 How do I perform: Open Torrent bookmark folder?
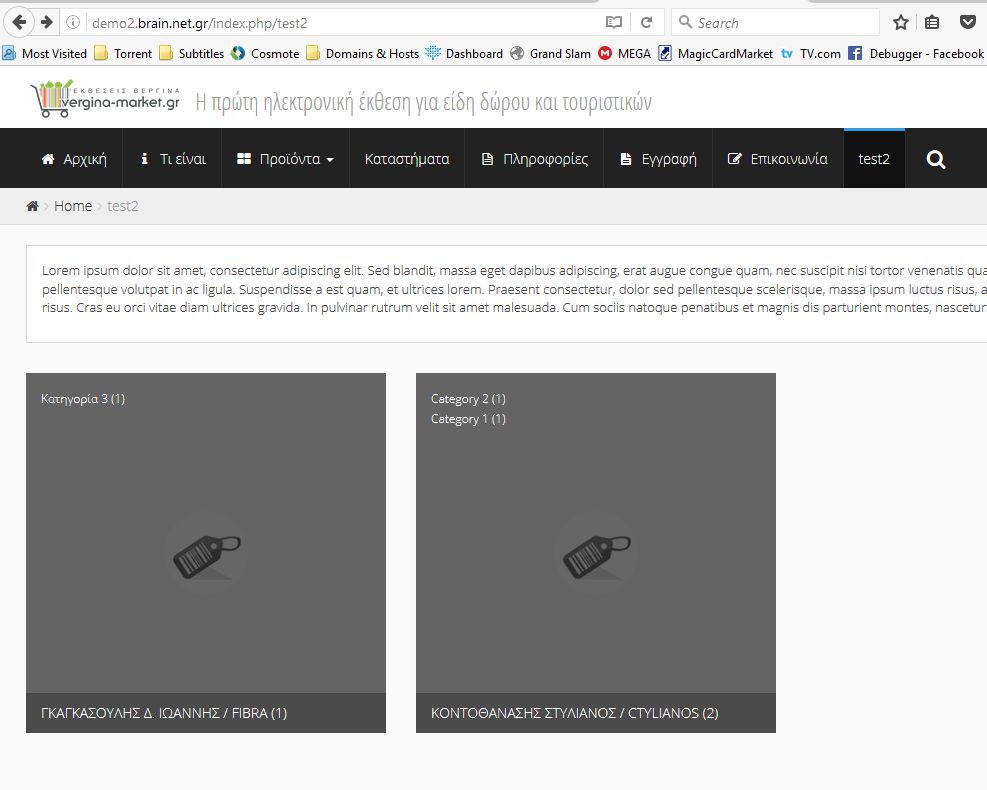tap(123, 54)
